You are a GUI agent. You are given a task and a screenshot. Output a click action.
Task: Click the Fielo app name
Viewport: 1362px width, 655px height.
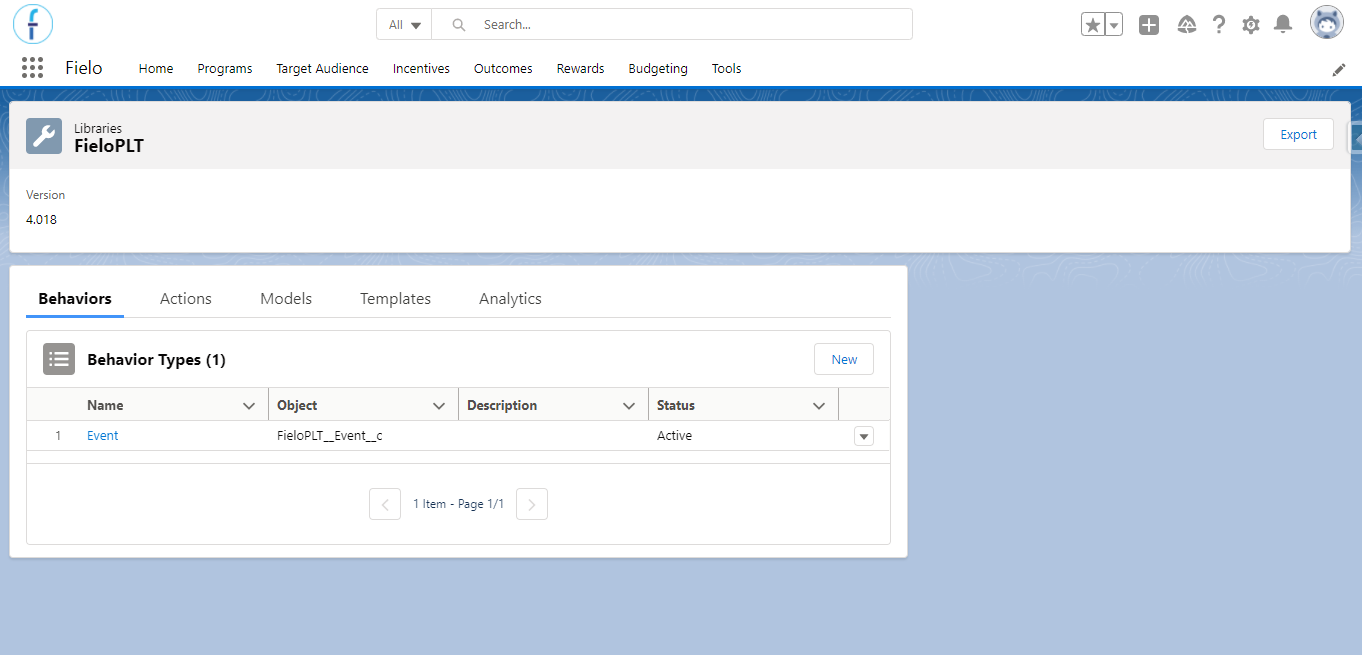point(84,68)
